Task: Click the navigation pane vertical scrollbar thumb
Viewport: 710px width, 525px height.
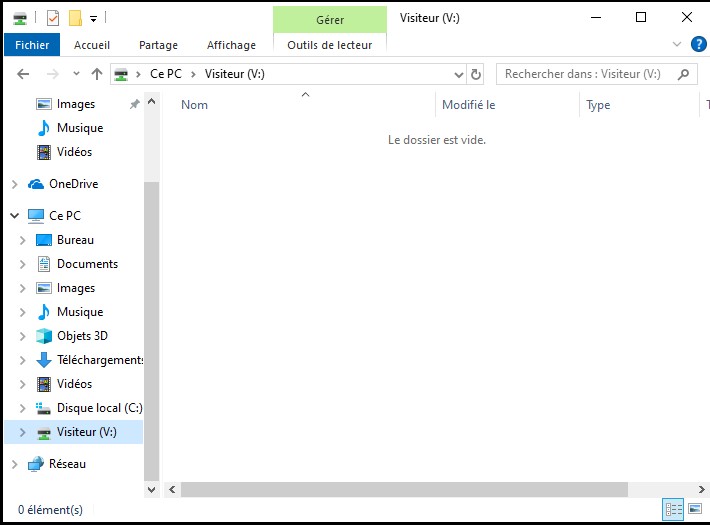Action: [x=152, y=331]
